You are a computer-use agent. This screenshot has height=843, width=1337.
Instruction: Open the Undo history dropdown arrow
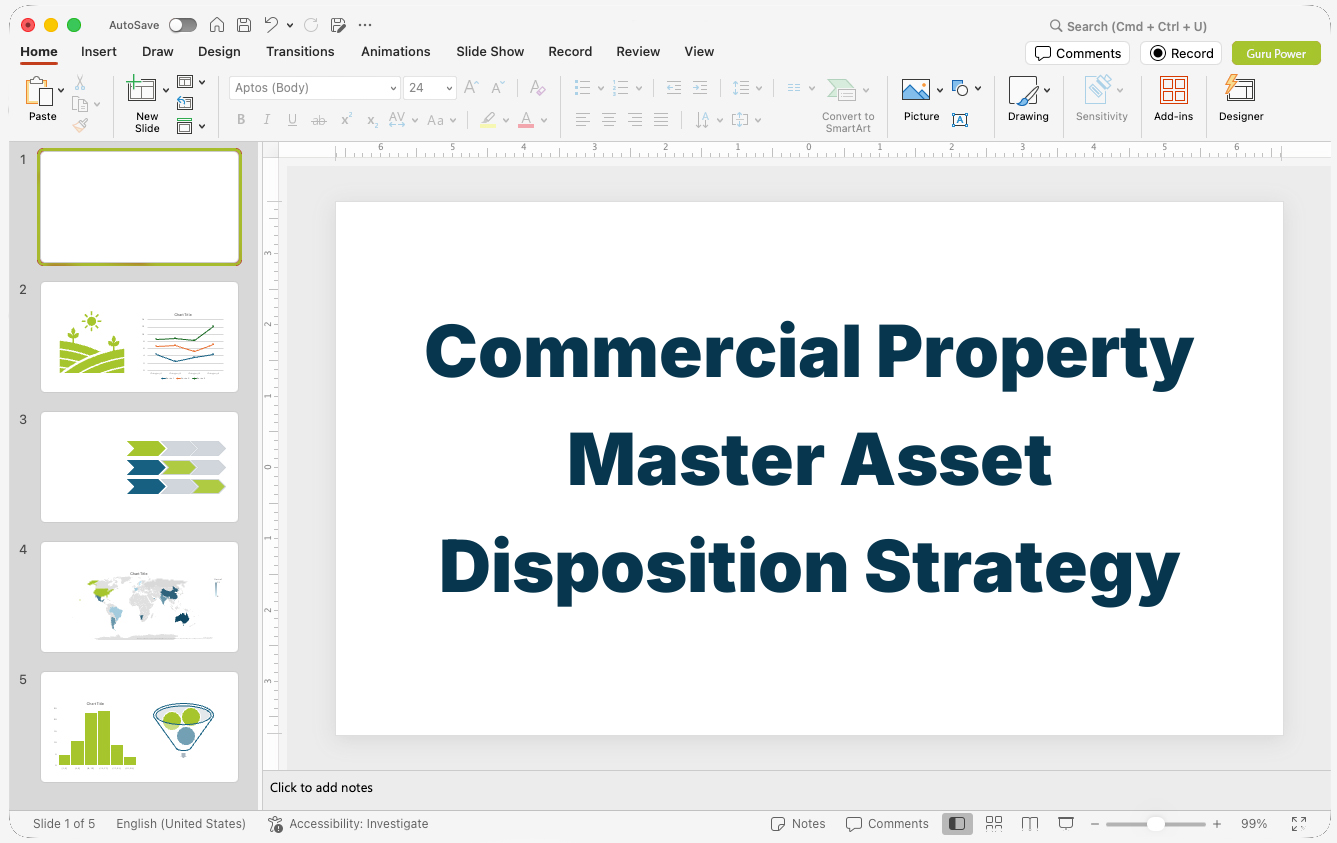pyautogui.click(x=290, y=25)
